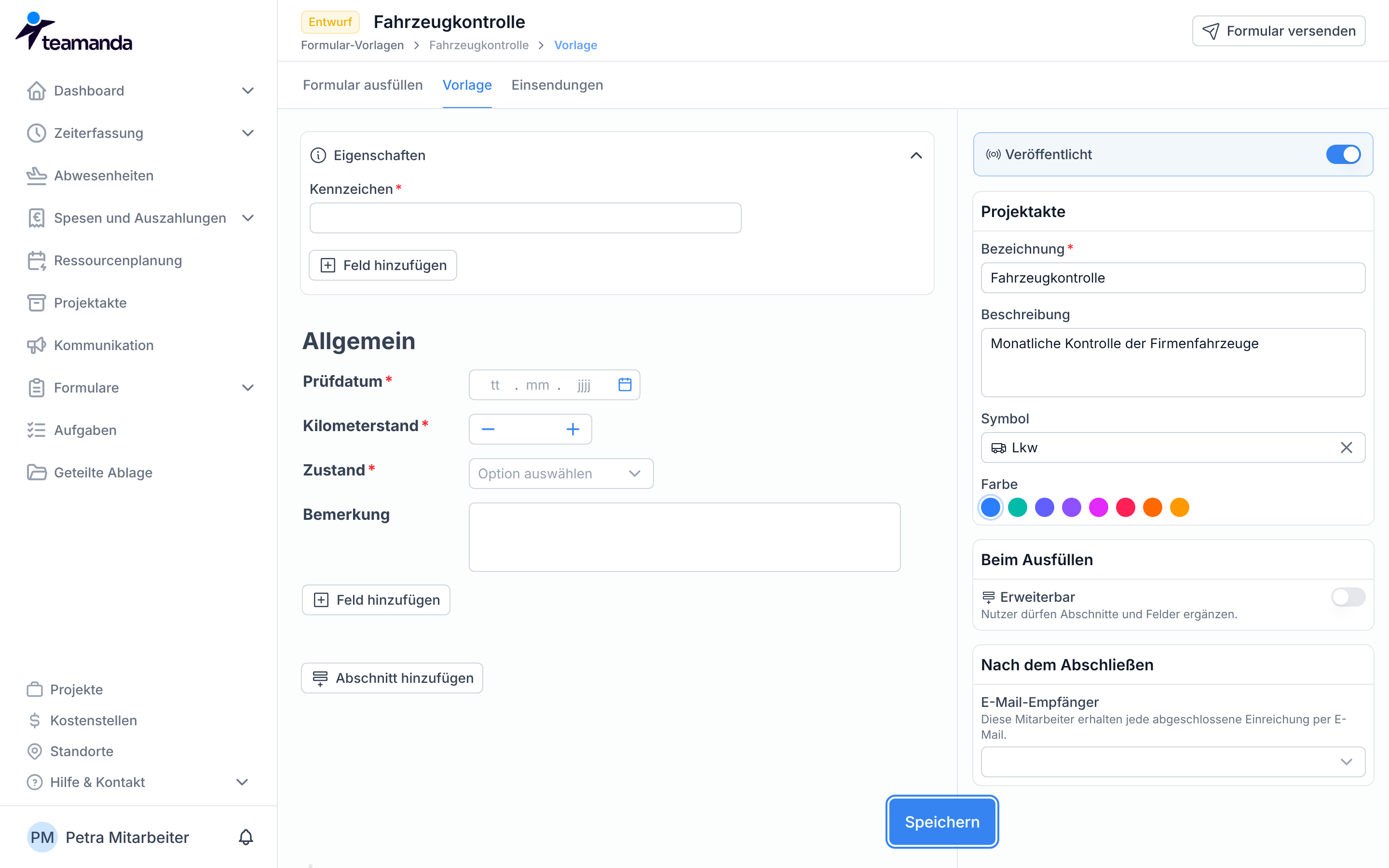Click the Ressourcenplanung calendar icon
The image size is (1389, 868).
(37, 260)
